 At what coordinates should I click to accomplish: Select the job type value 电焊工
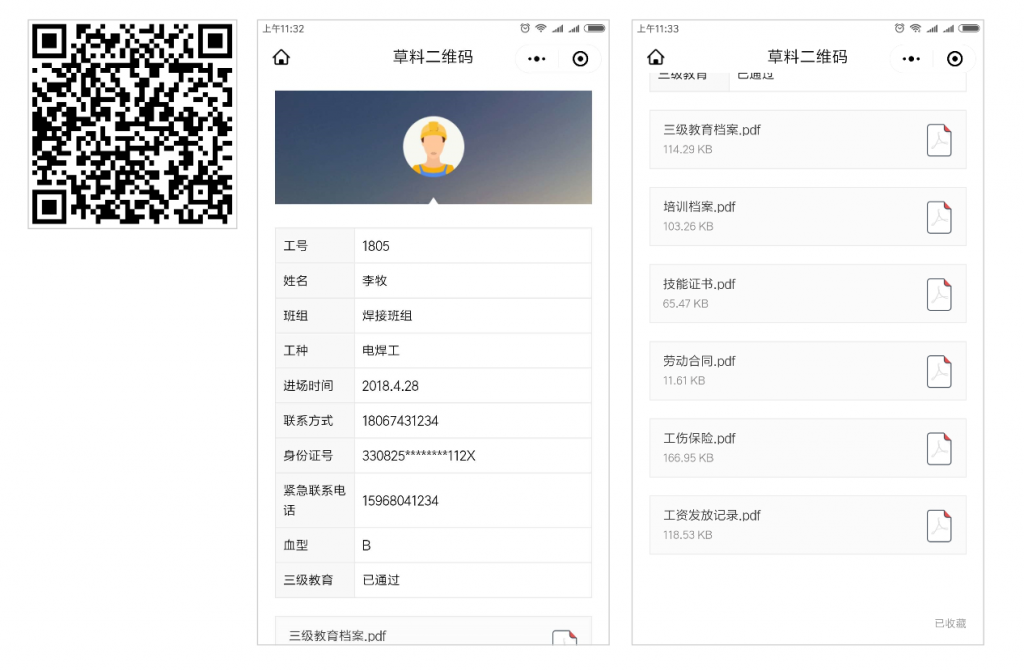[x=381, y=351]
